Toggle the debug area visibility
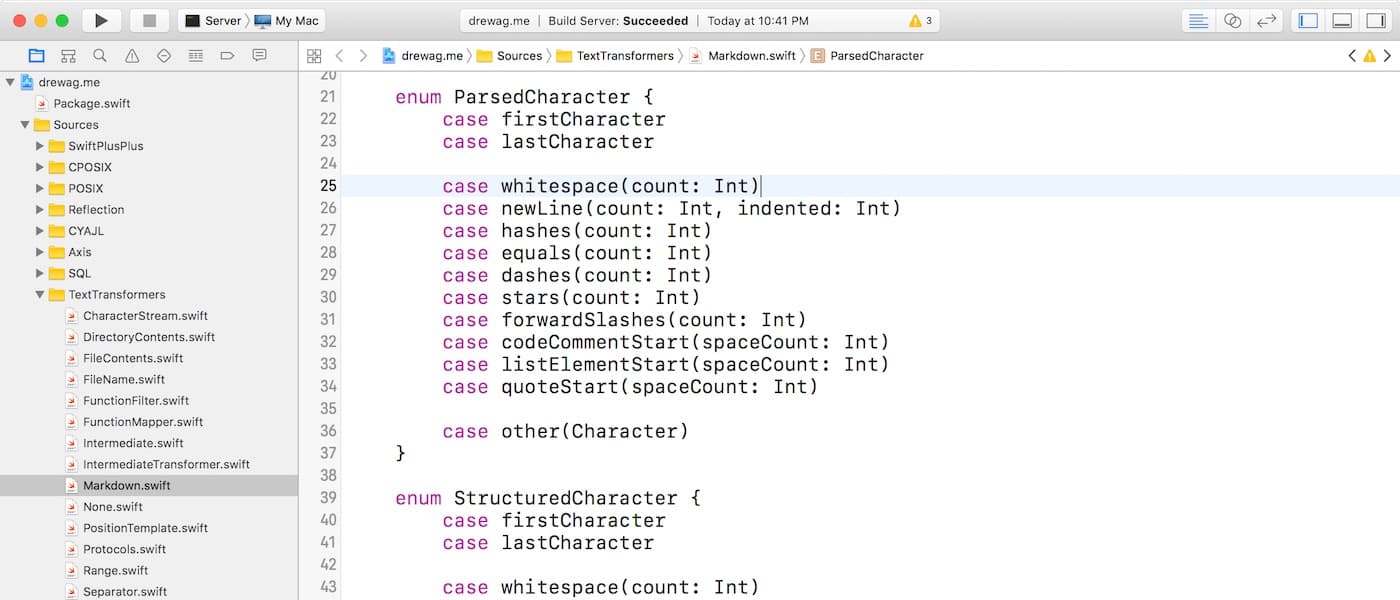1400x600 pixels. coord(1343,20)
